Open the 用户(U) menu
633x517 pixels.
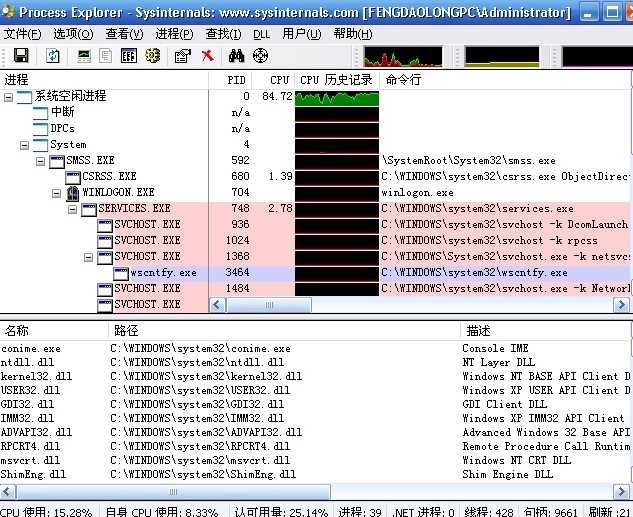[302, 34]
